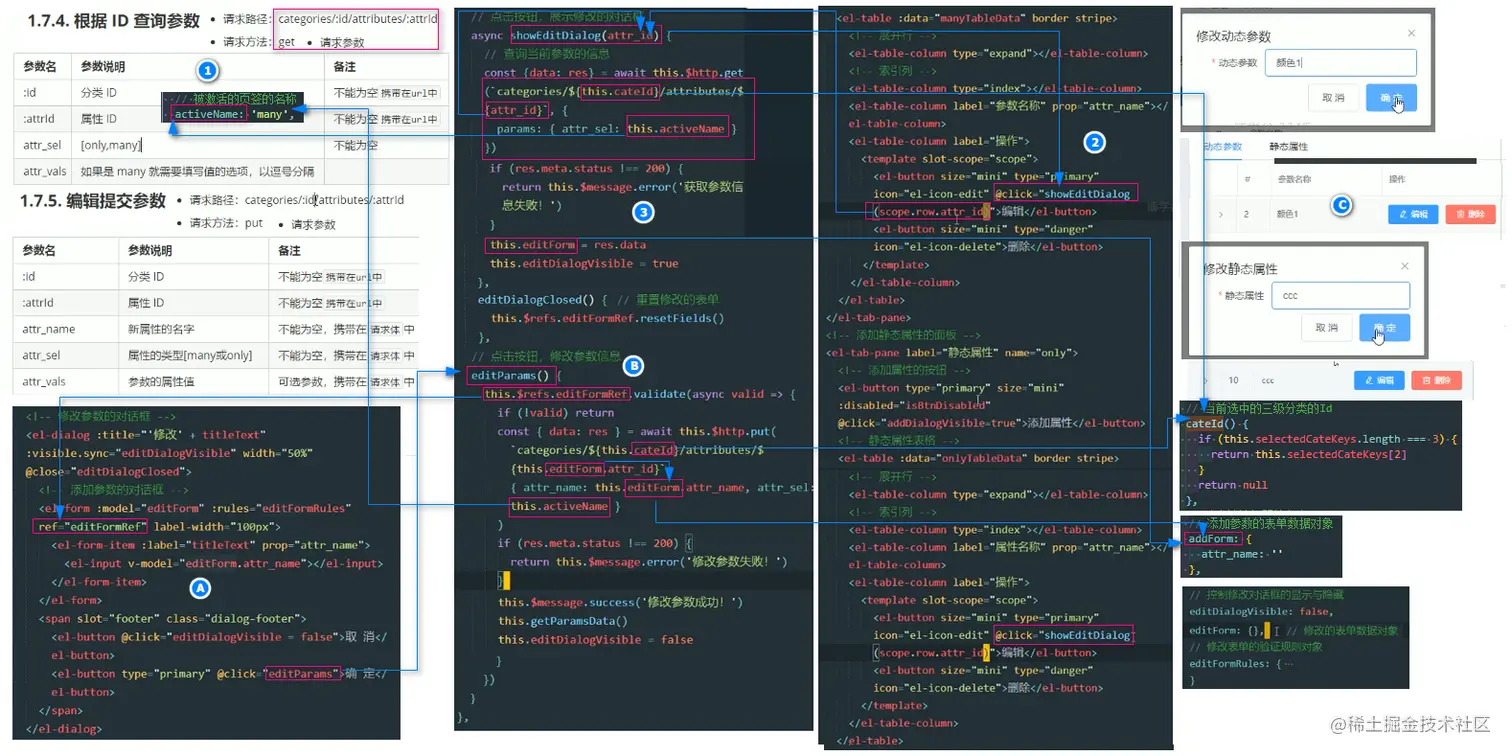Click the [only,many] table cell
Viewport: 1512px width, 756px height.
tap(198, 145)
